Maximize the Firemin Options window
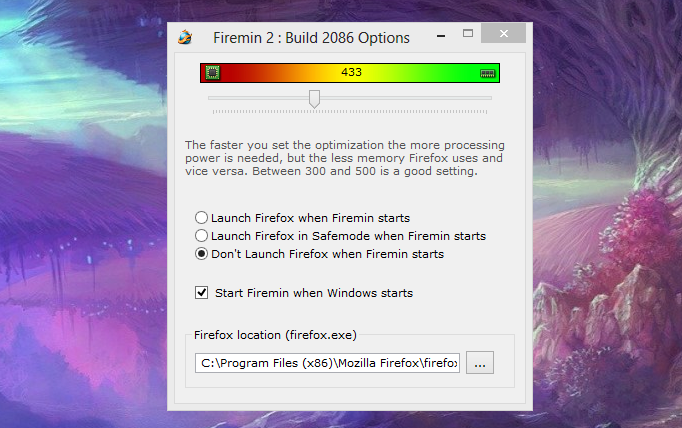This screenshot has height=428, width=682. click(468, 33)
